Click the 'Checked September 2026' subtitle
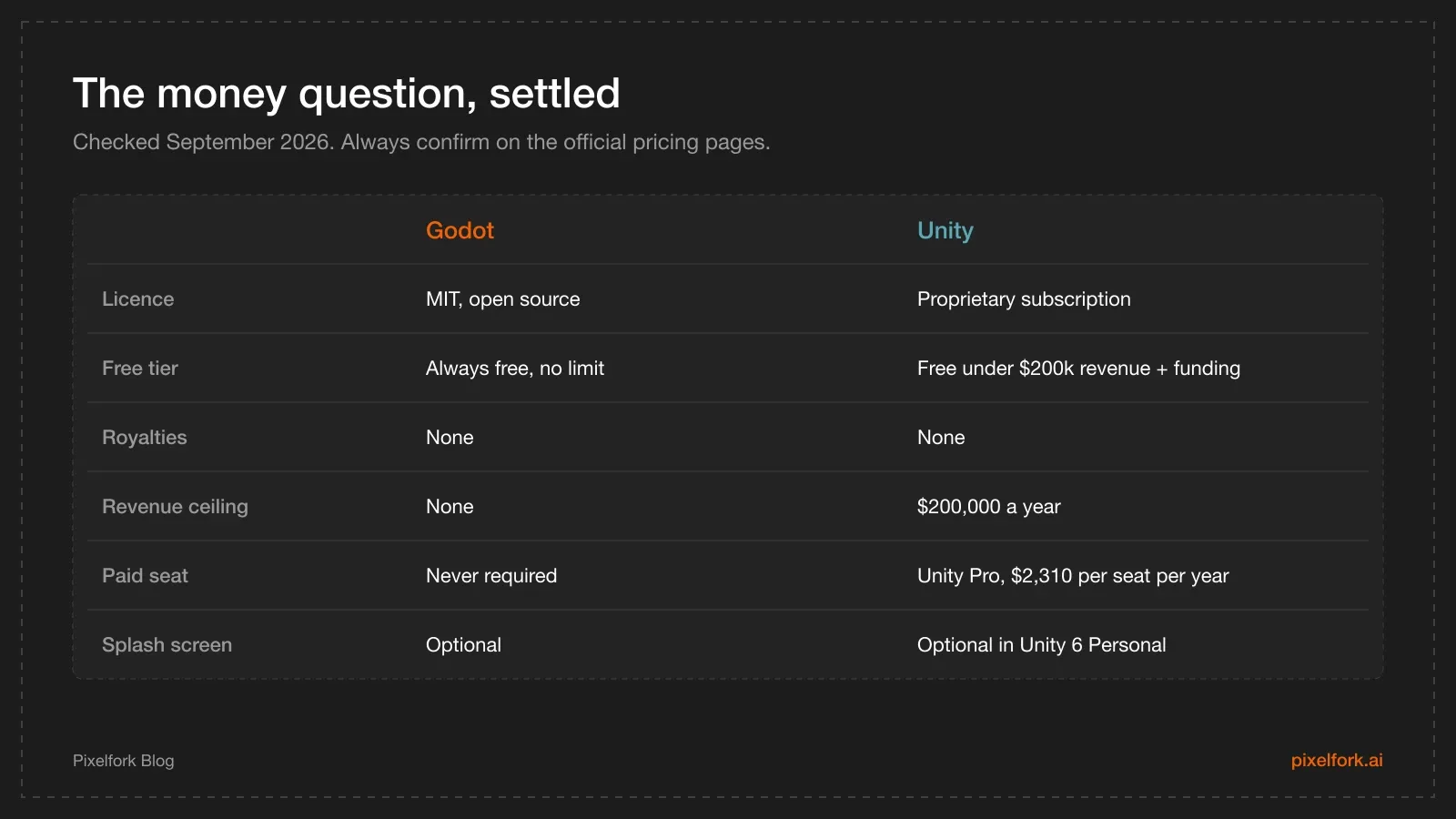 click(x=421, y=142)
